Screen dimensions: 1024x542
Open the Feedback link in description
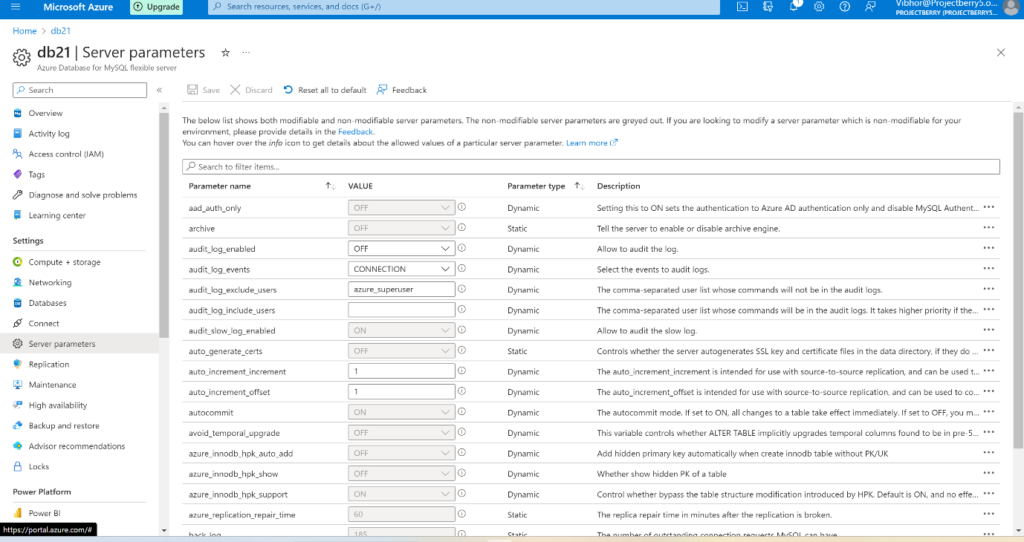tap(355, 132)
